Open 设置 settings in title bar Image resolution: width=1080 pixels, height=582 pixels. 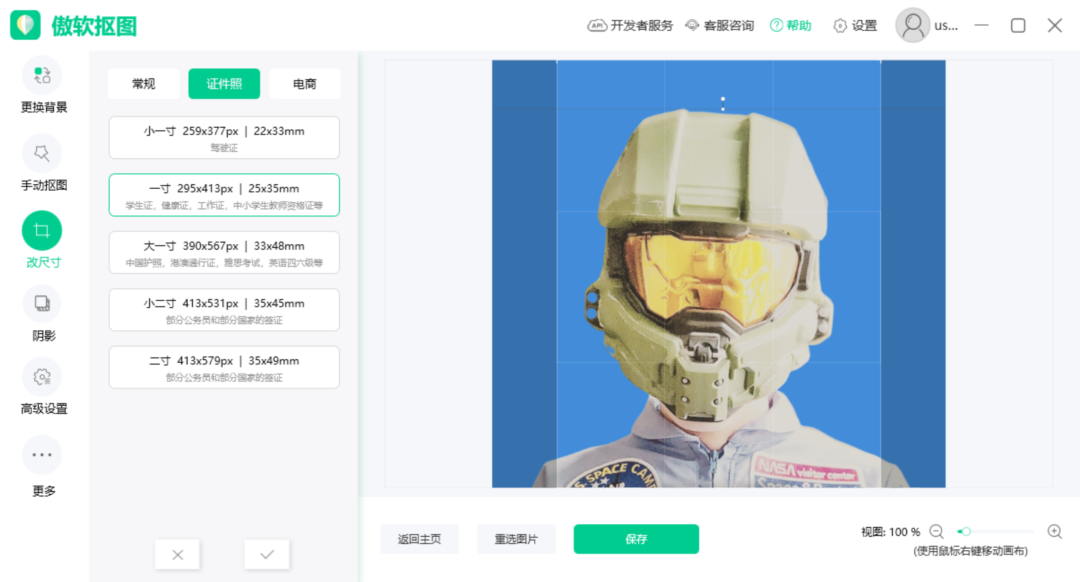[855, 25]
